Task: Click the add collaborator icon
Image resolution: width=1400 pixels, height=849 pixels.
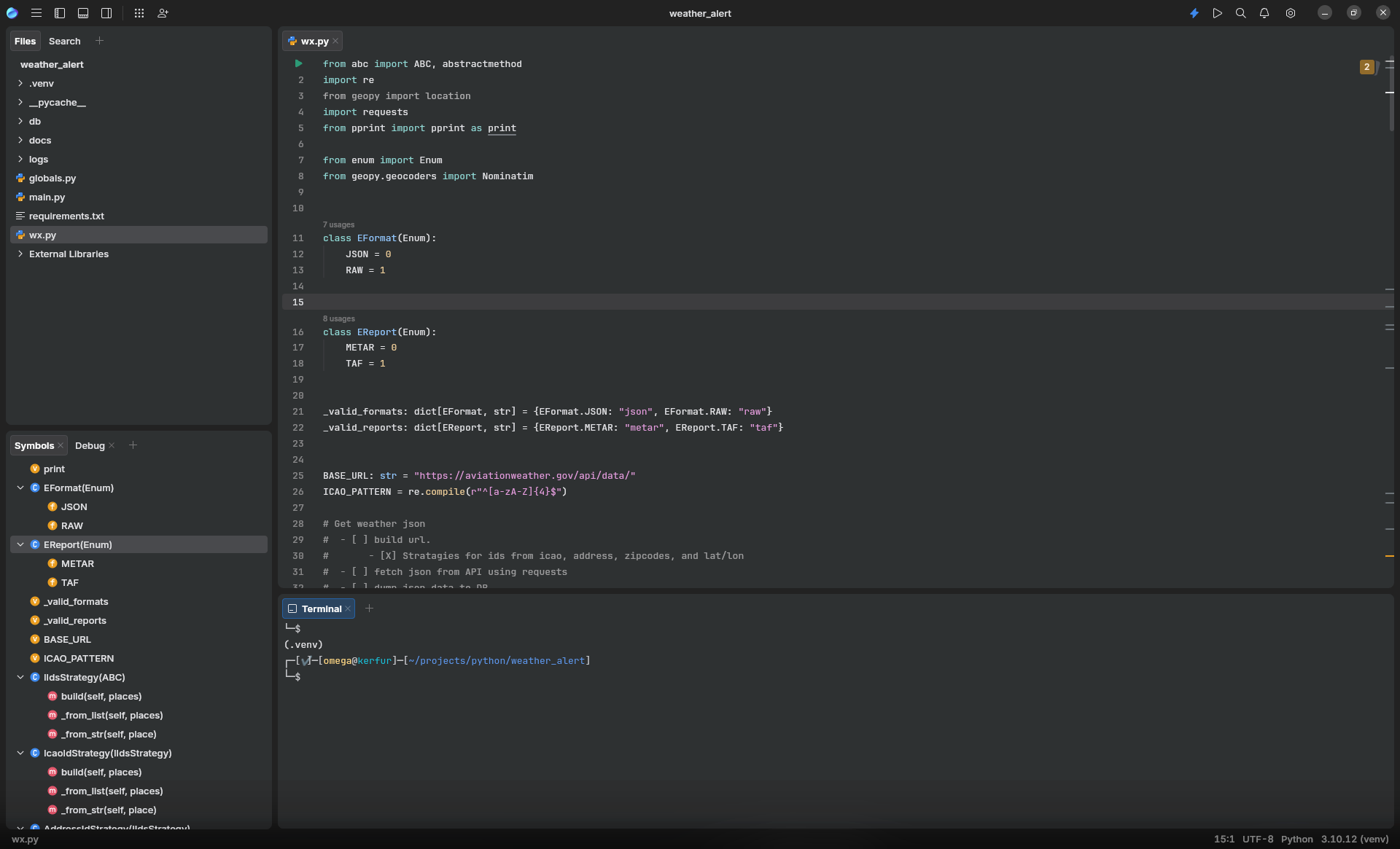Action: pos(163,13)
